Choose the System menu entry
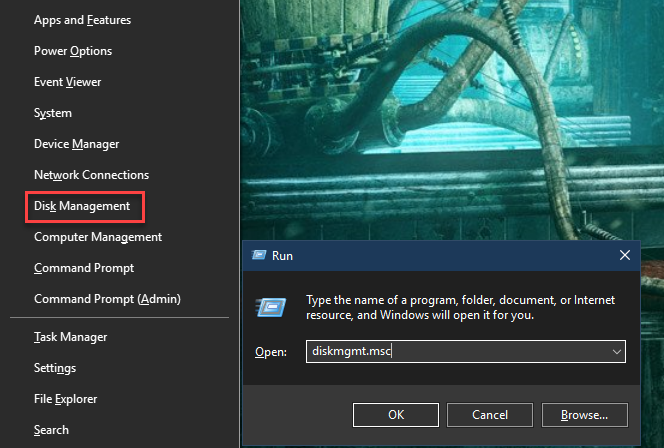664x448 pixels. tap(53, 113)
